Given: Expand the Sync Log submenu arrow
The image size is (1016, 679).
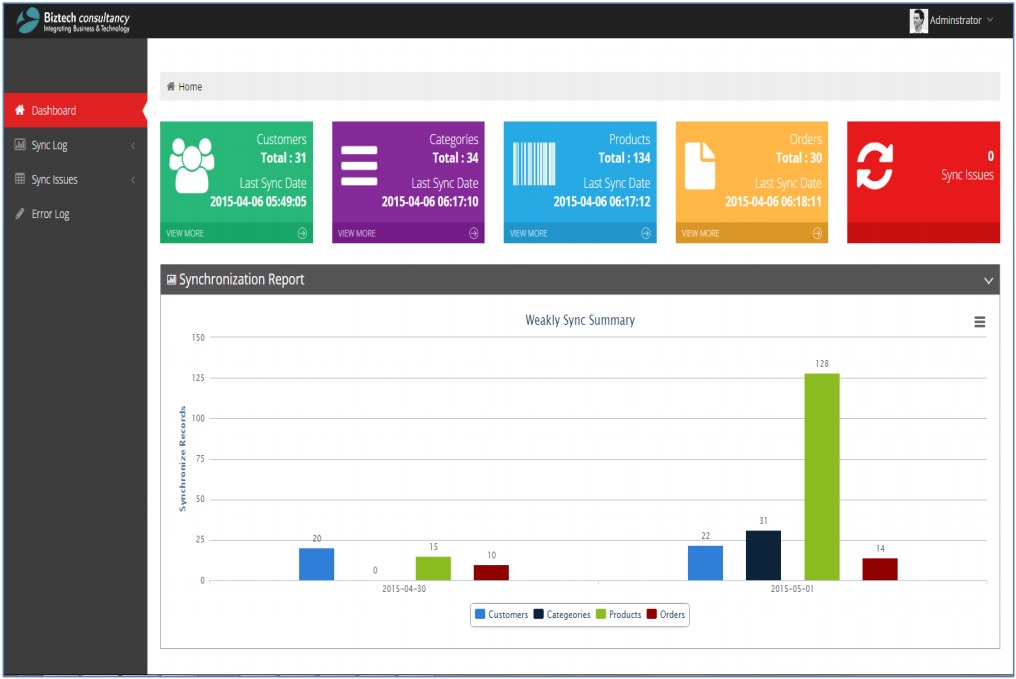Looking at the screenshot, I should coord(133,145).
